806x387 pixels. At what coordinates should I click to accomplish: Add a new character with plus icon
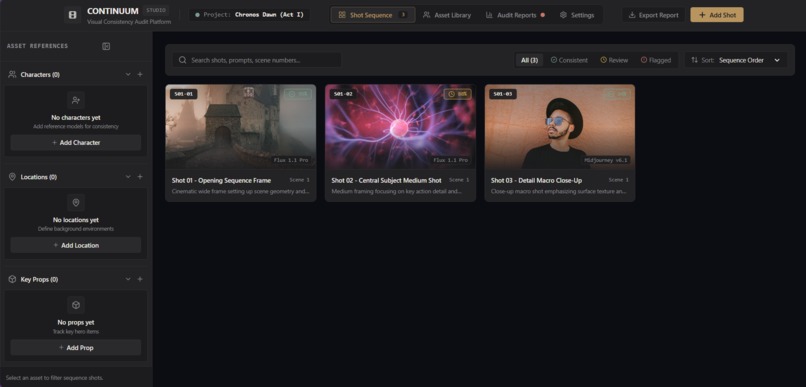pos(140,75)
